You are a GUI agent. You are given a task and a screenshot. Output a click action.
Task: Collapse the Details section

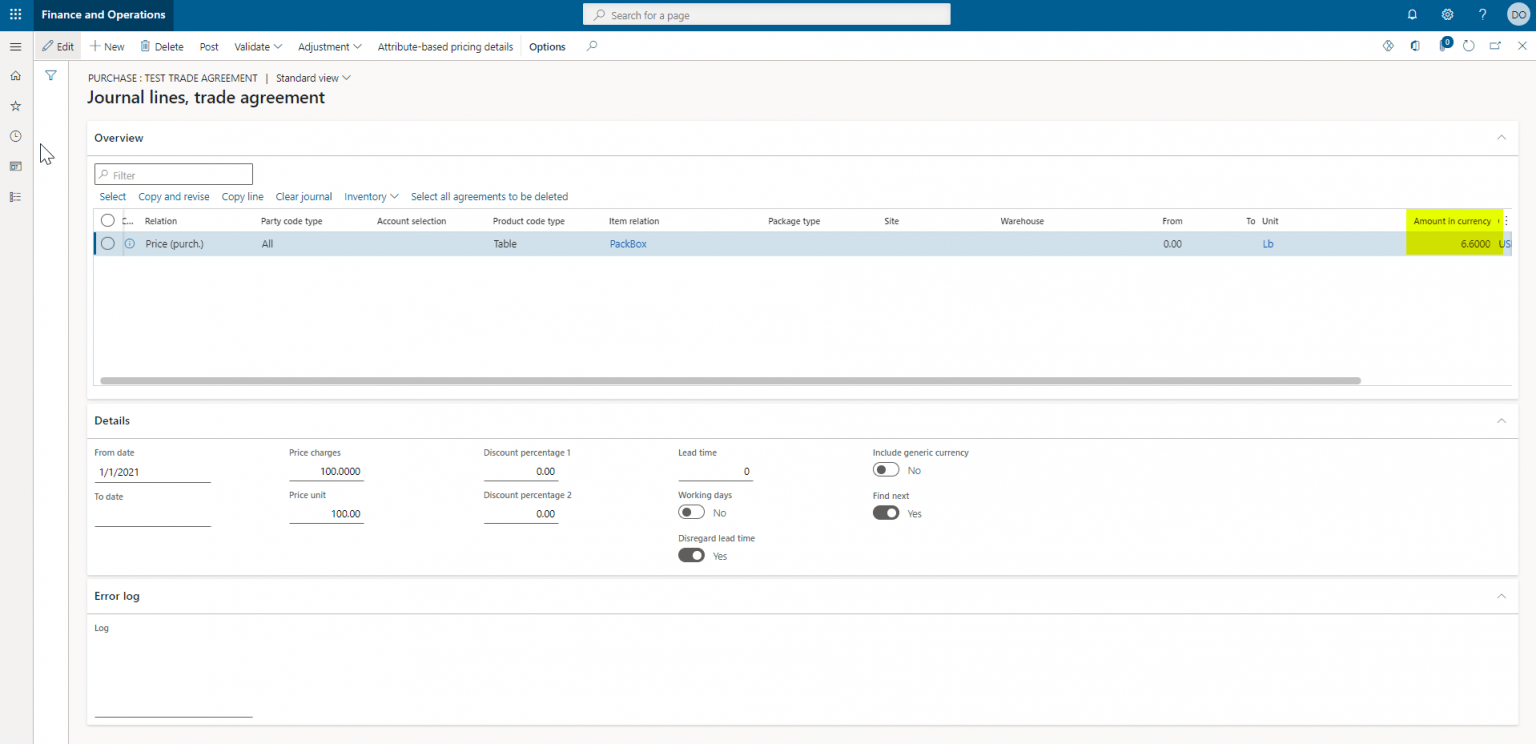1501,420
